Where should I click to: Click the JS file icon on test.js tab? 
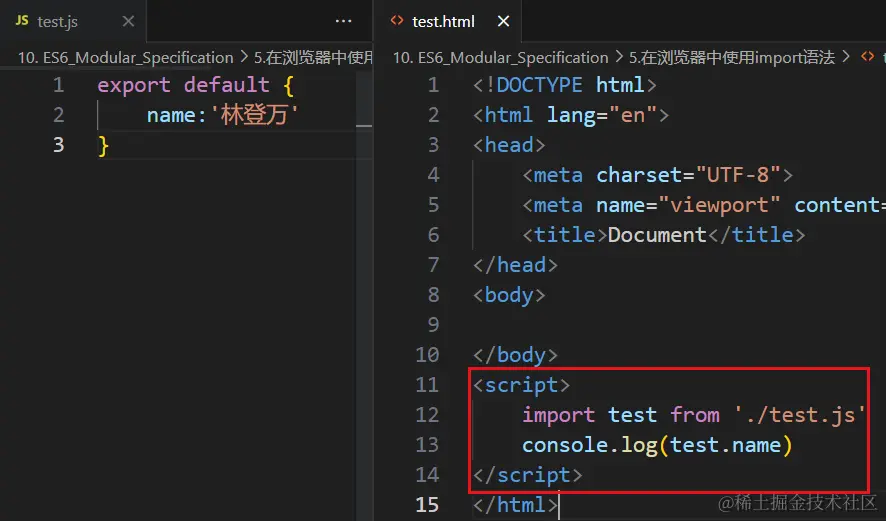coord(22,21)
